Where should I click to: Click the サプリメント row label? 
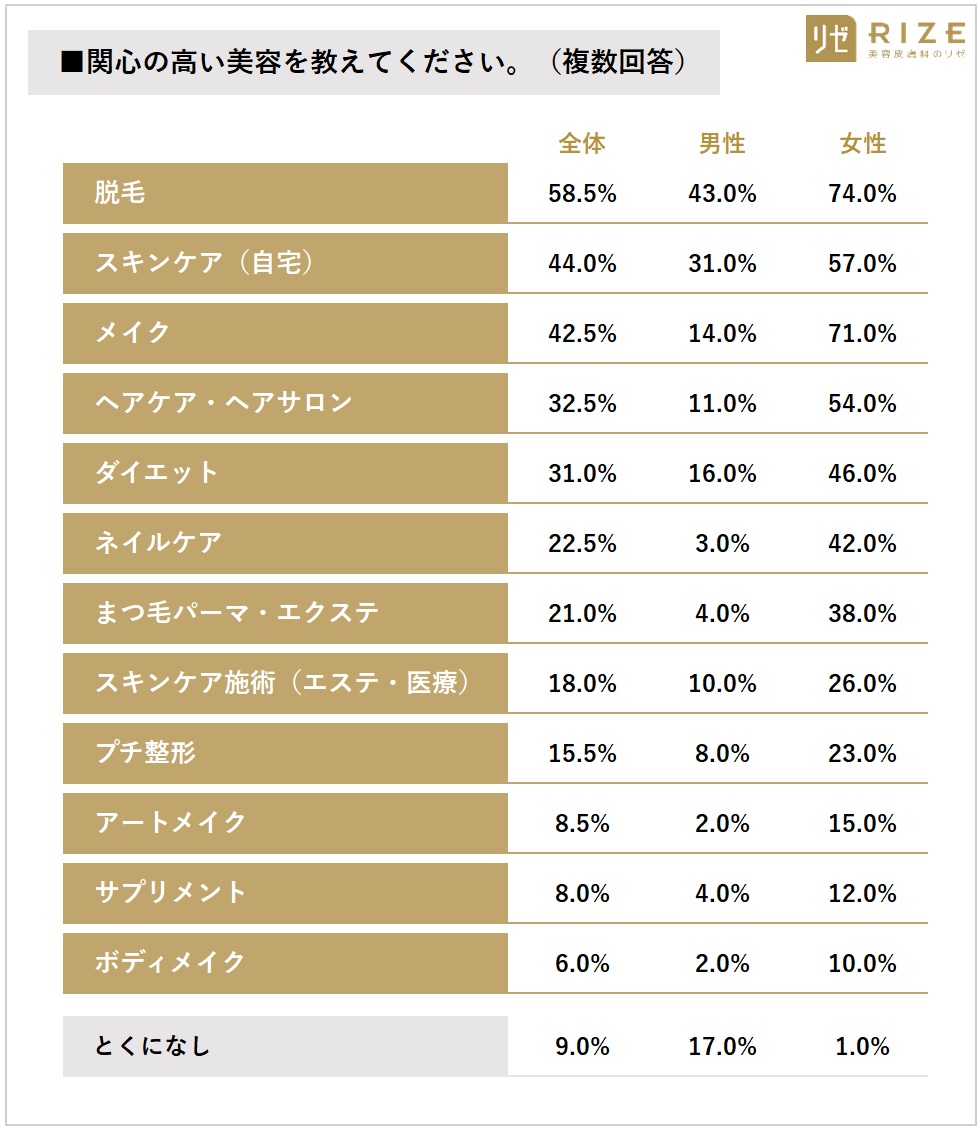[x=171, y=894]
